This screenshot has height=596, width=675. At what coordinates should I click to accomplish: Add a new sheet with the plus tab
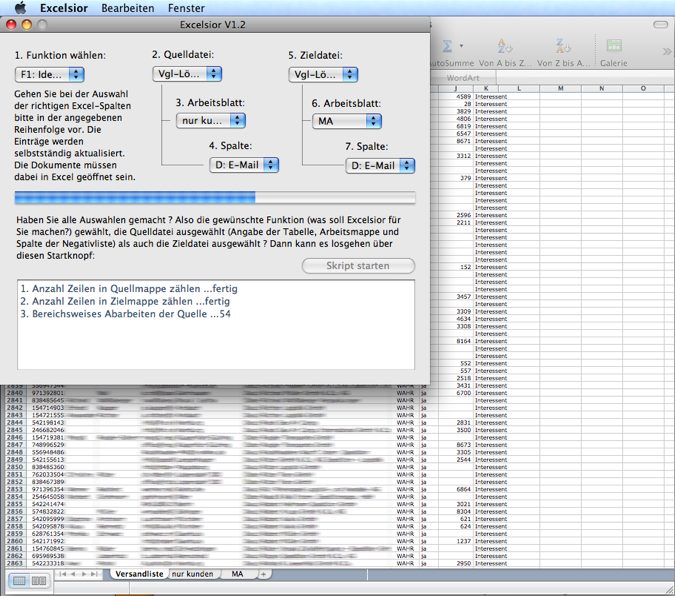click(263, 574)
